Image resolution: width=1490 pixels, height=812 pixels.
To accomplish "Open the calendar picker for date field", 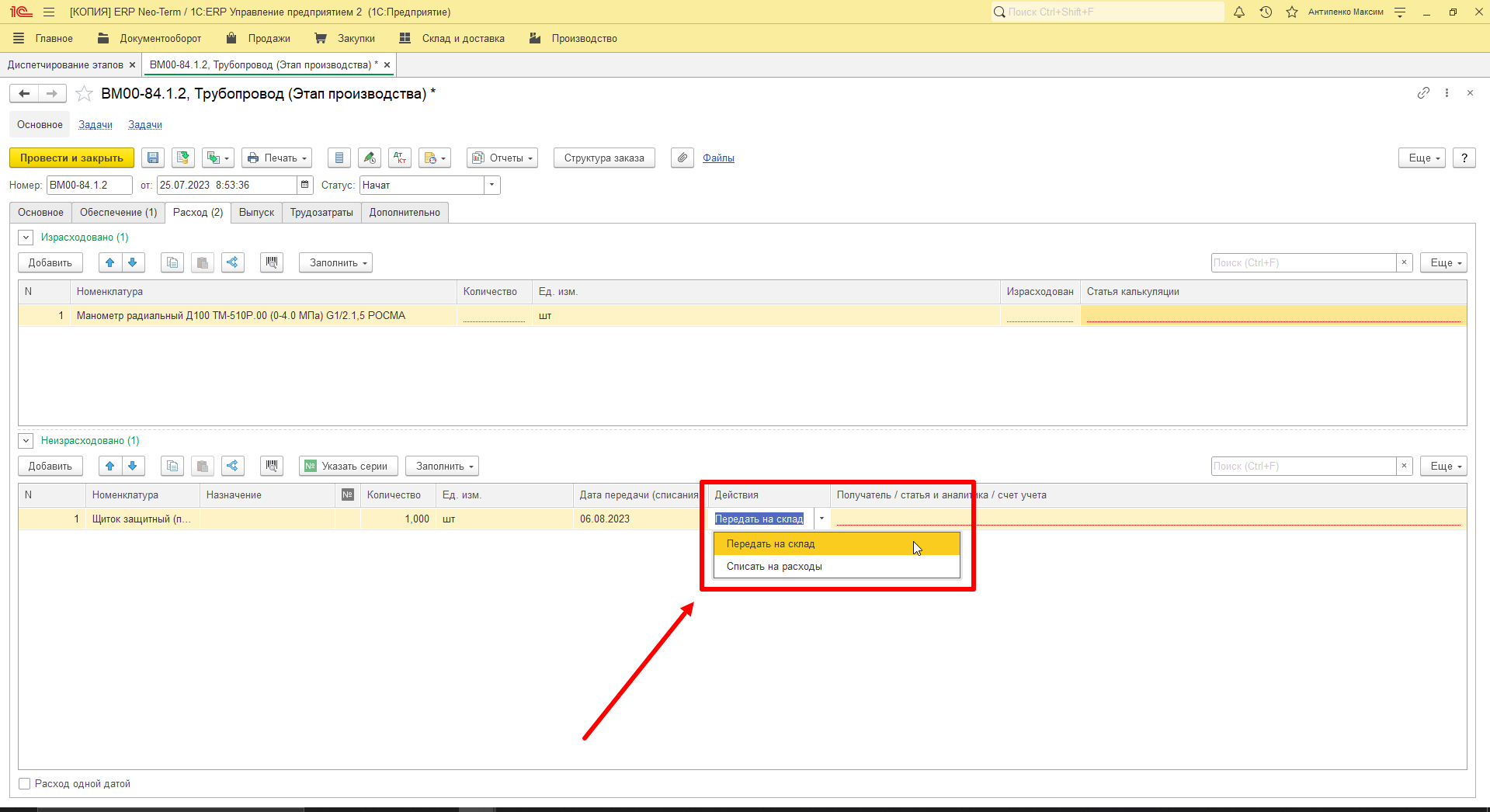I will click(305, 185).
